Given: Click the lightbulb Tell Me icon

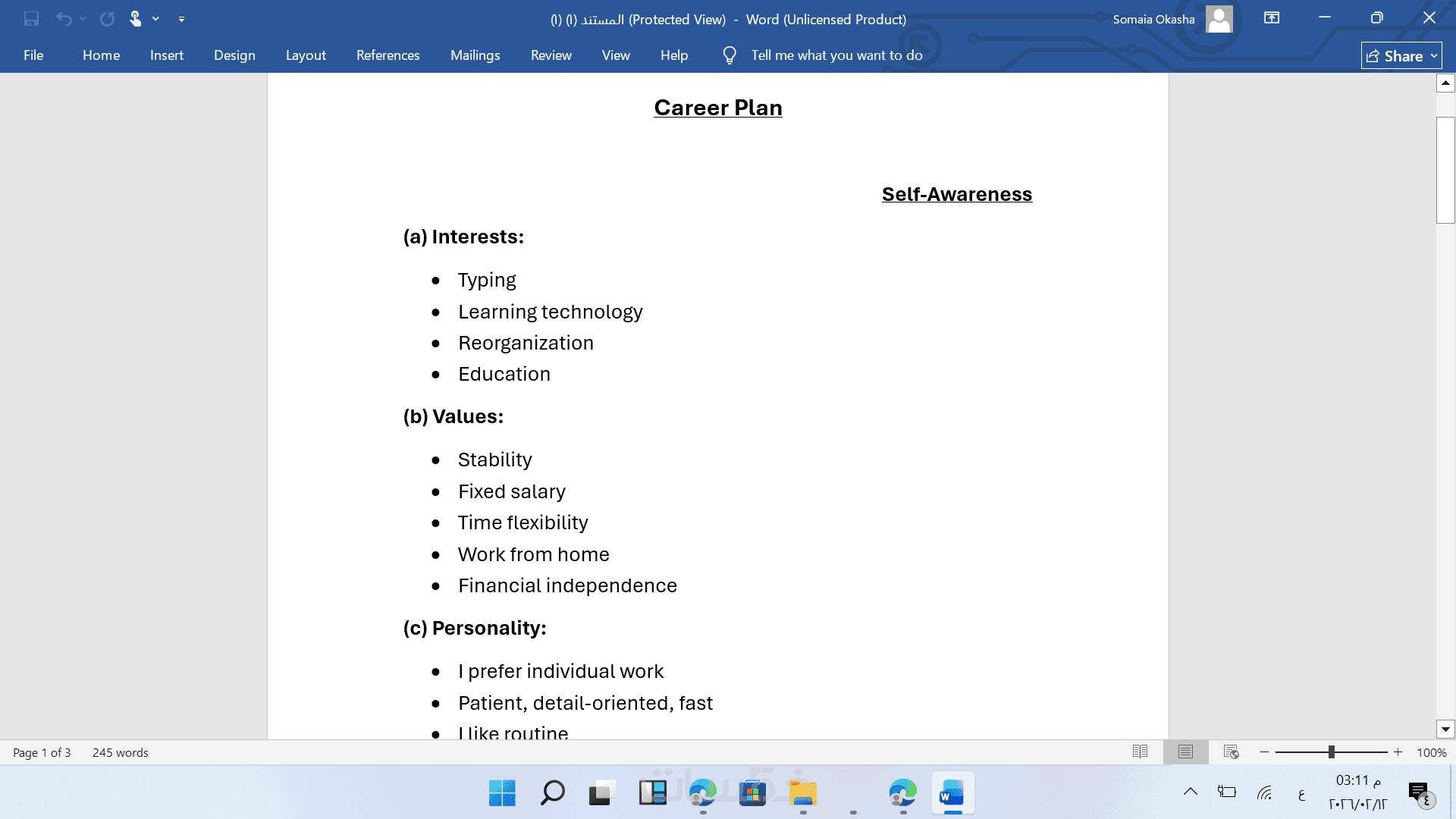Looking at the screenshot, I should click(x=730, y=55).
